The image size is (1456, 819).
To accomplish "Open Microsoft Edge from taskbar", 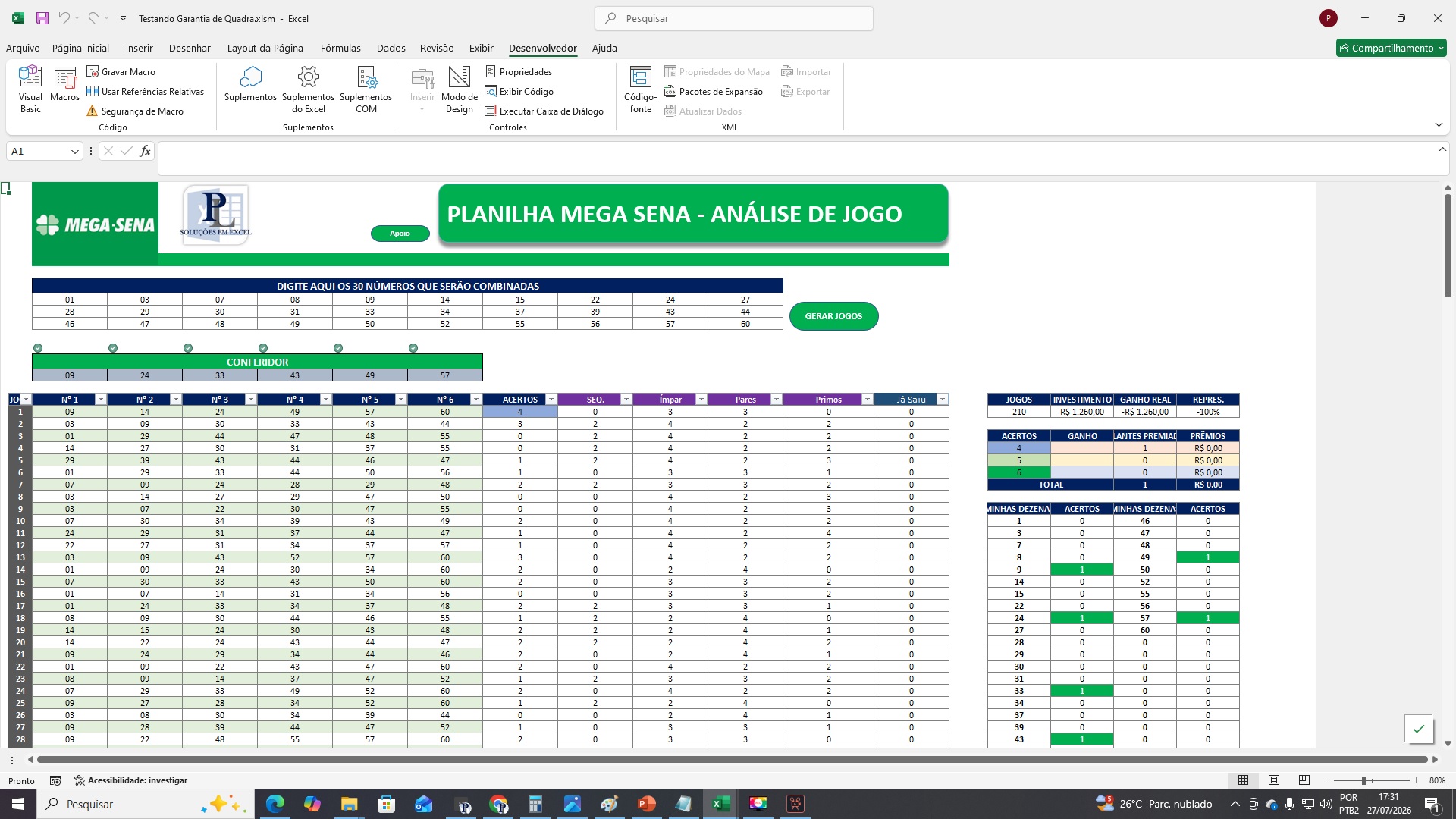I will click(x=275, y=804).
